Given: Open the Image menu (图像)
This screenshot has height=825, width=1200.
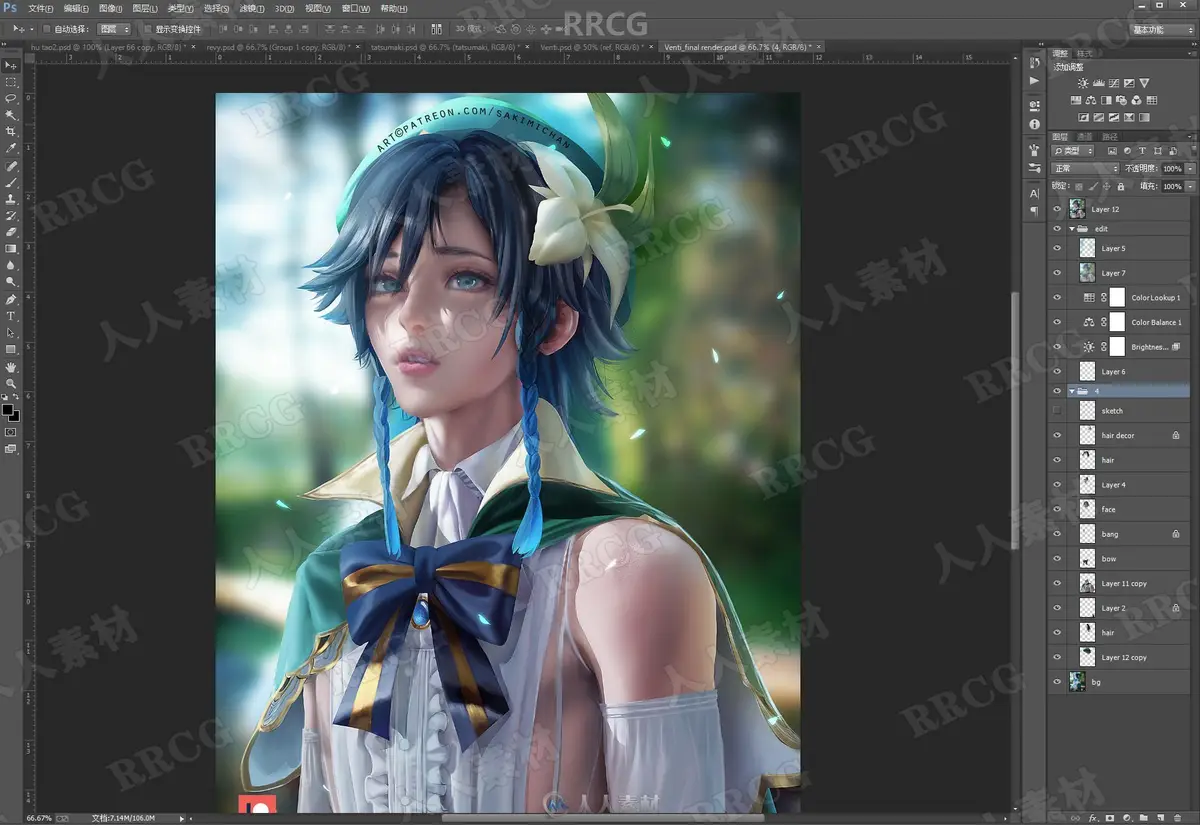Looking at the screenshot, I should click(x=111, y=8).
